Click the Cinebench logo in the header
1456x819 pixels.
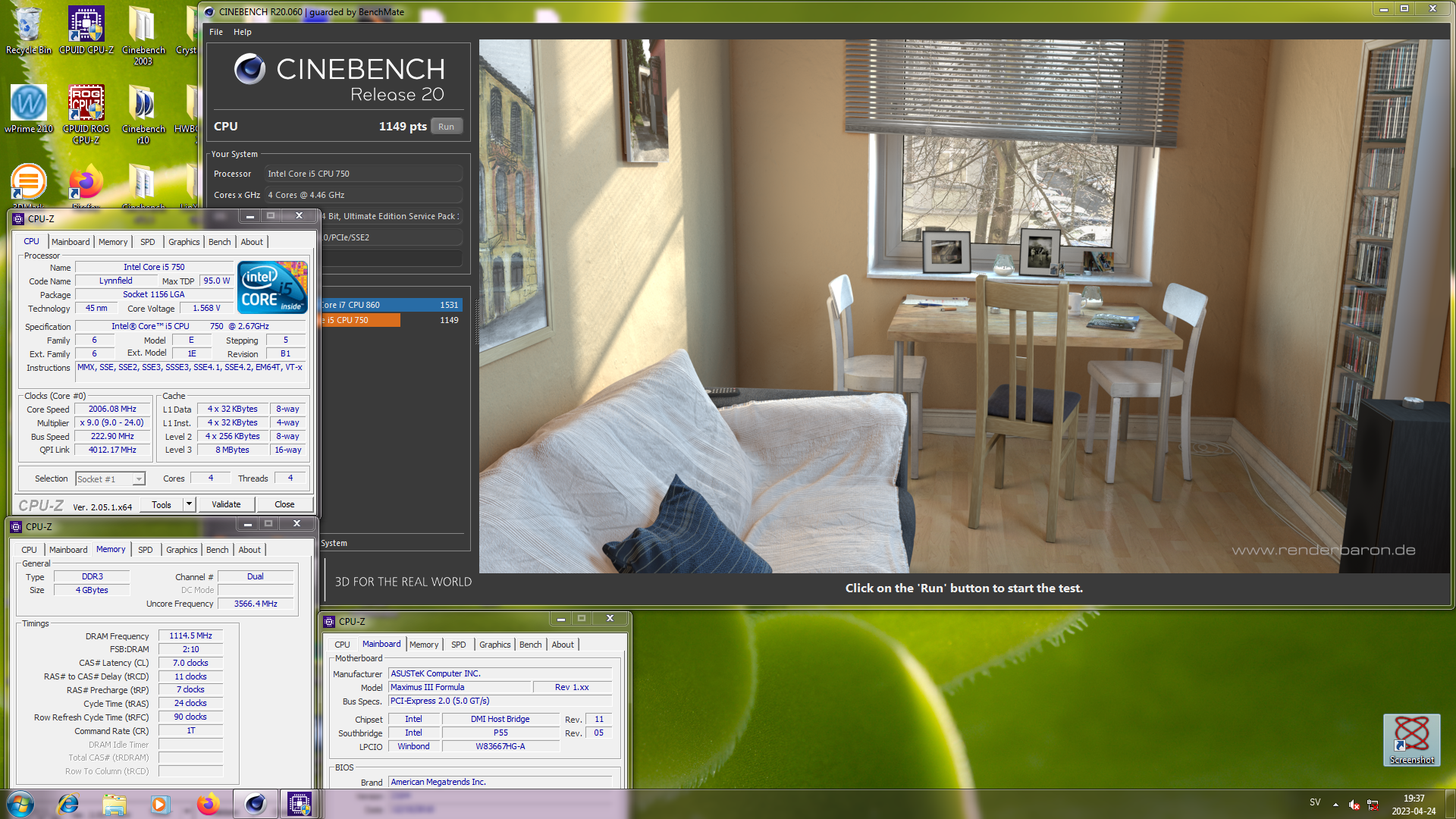click(x=249, y=69)
